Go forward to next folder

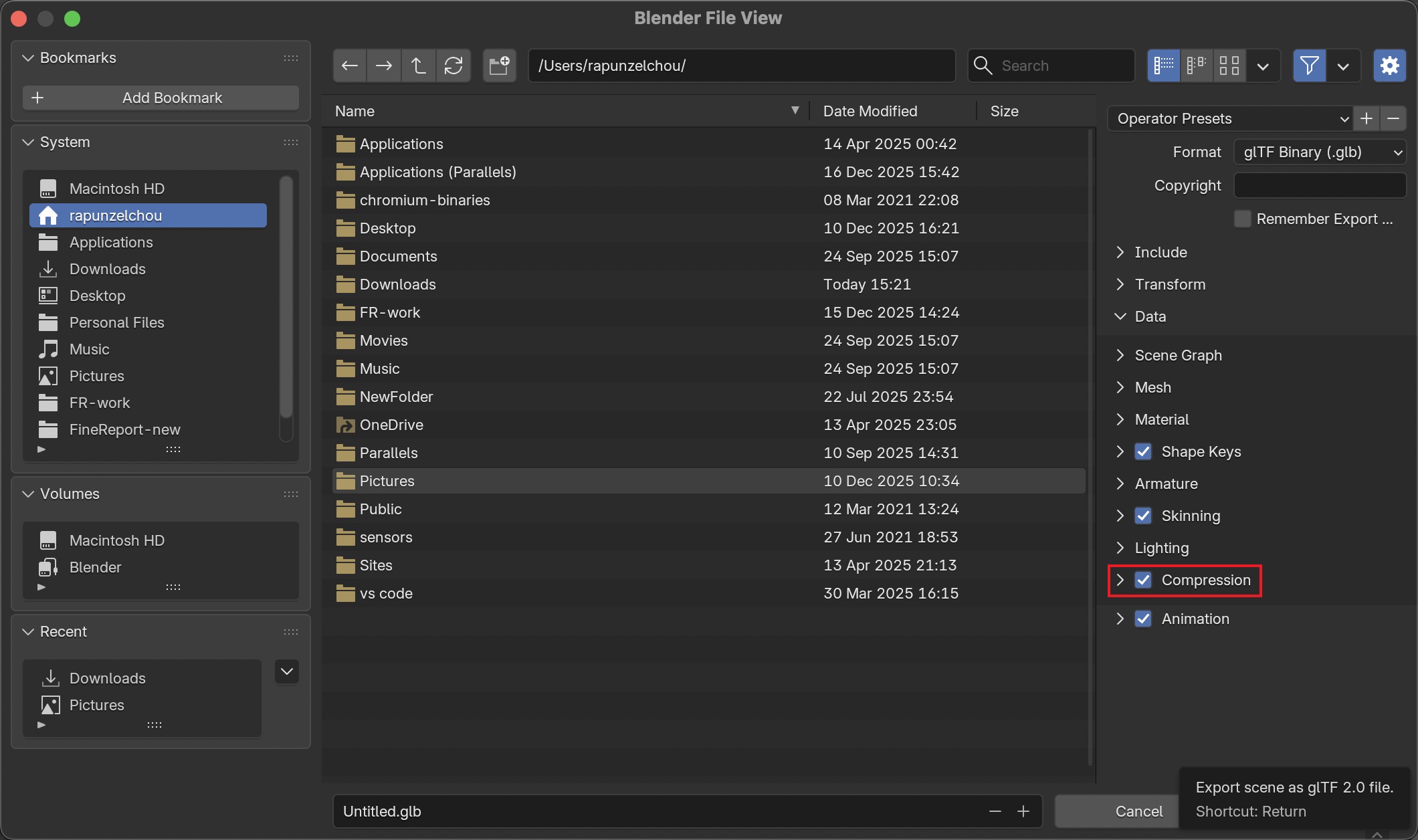coord(384,66)
